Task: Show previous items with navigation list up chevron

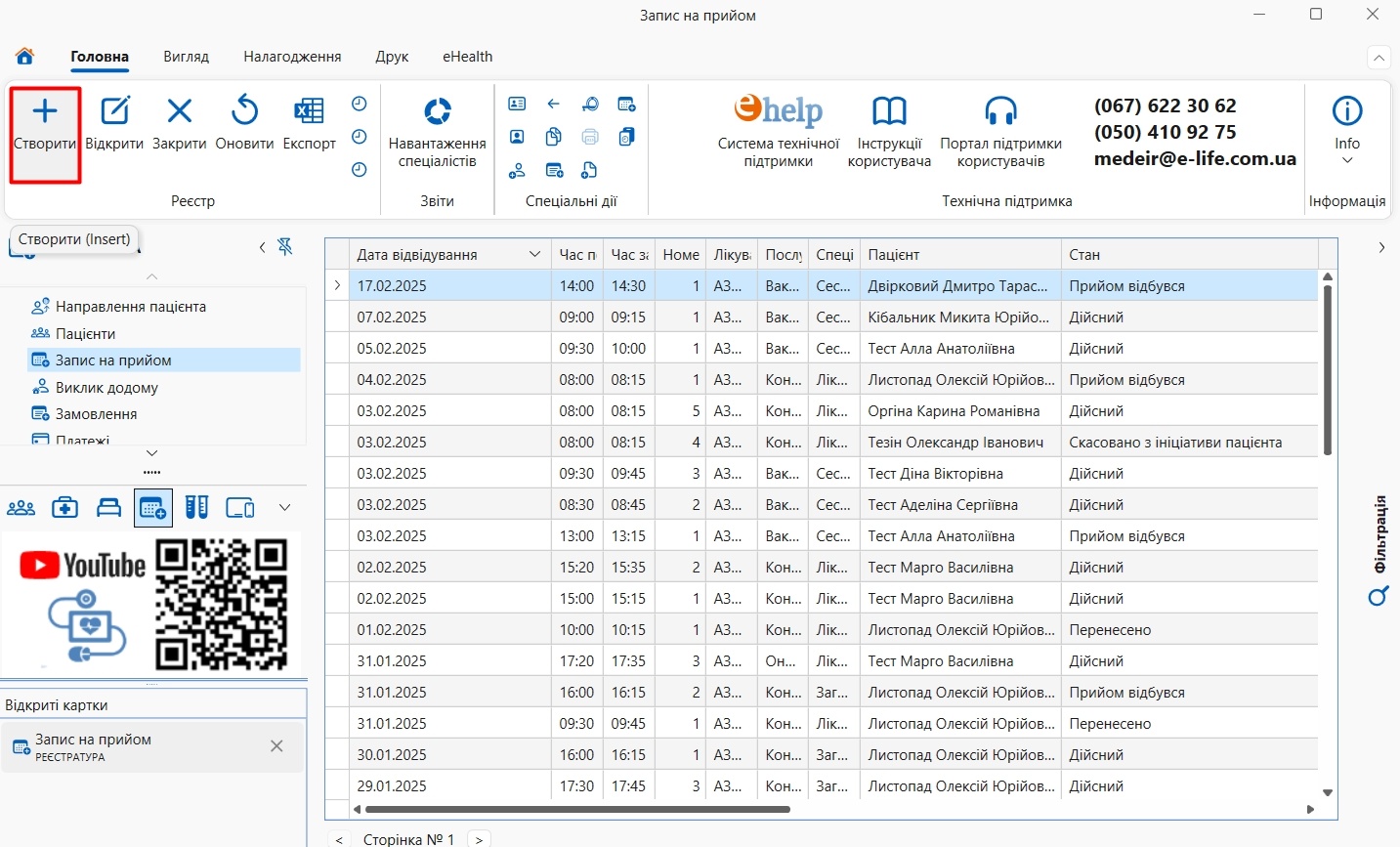Action: click(x=151, y=277)
